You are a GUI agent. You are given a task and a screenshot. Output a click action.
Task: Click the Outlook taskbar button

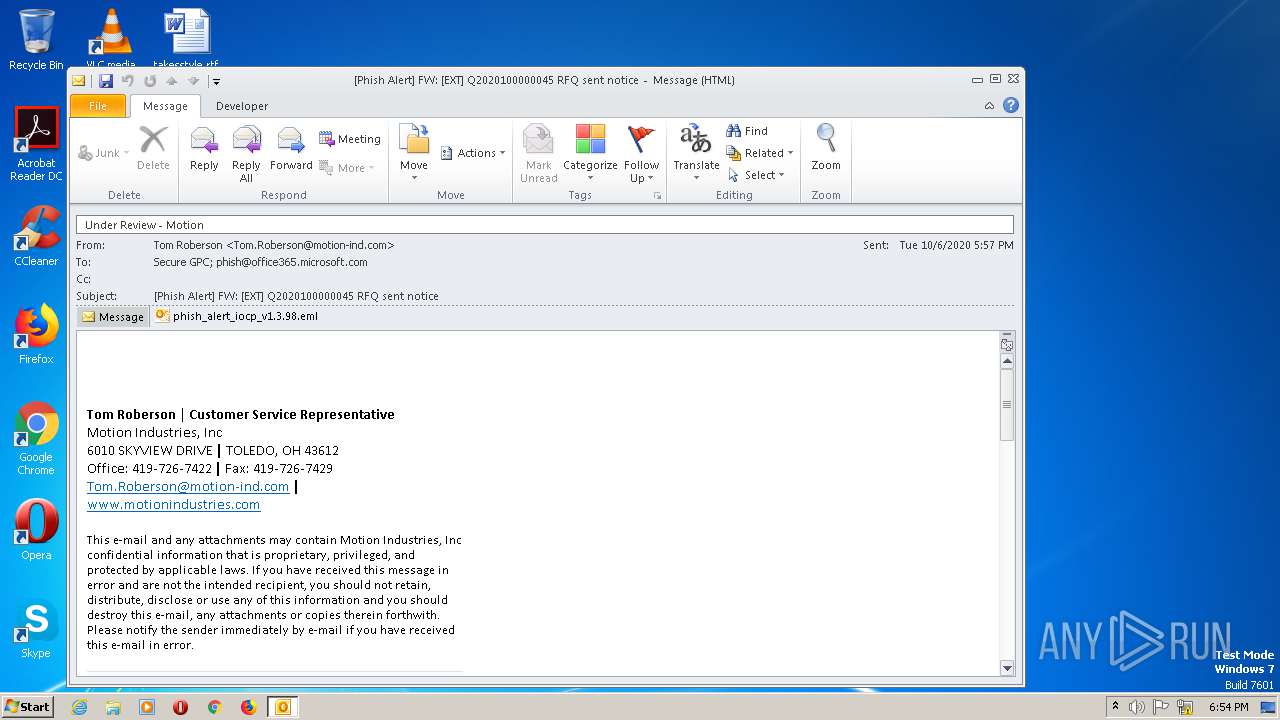pos(283,707)
